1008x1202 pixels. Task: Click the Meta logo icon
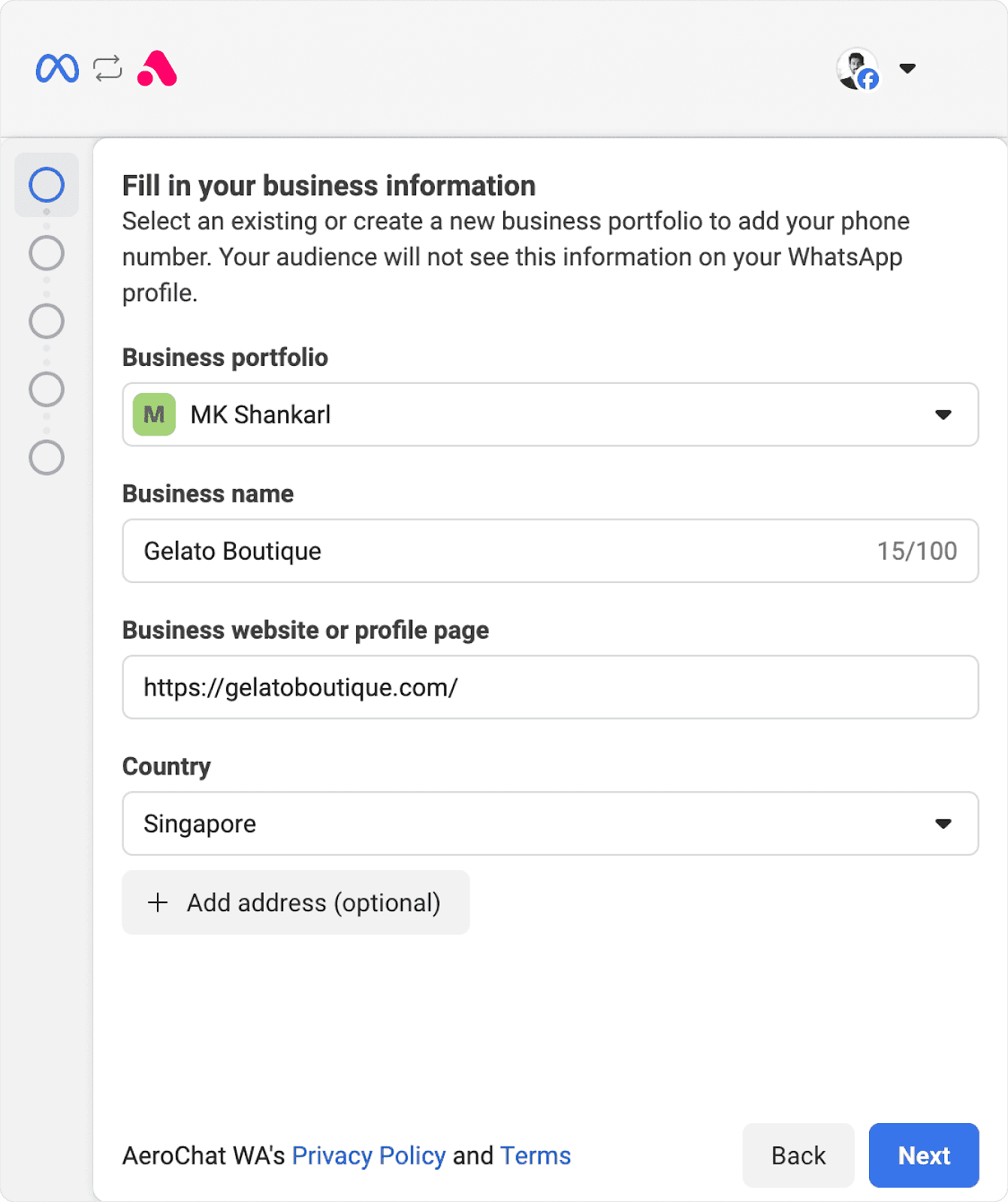[x=57, y=69]
